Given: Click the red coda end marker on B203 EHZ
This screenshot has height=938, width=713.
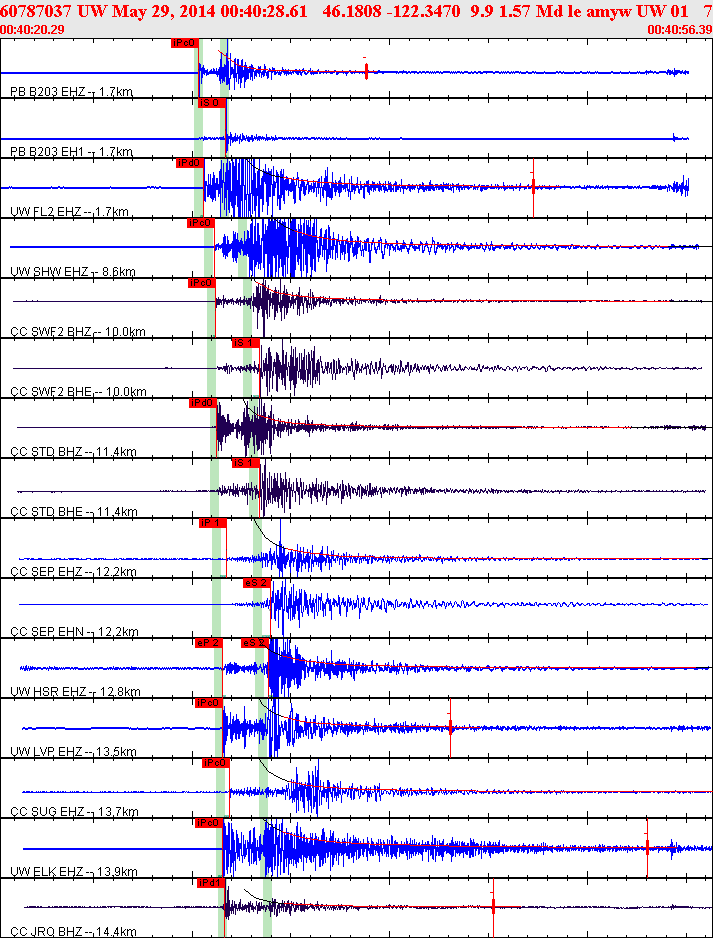Looking at the screenshot, I should pos(366,72).
